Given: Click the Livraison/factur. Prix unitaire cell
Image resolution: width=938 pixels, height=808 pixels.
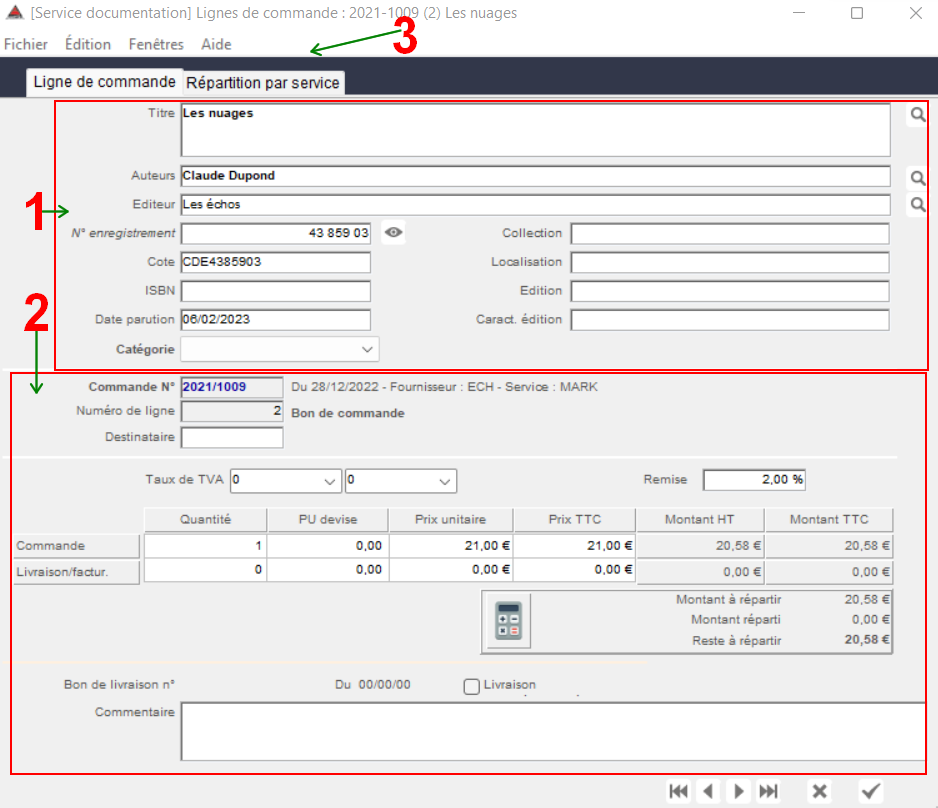Looking at the screenshot, I should [451, 569].
